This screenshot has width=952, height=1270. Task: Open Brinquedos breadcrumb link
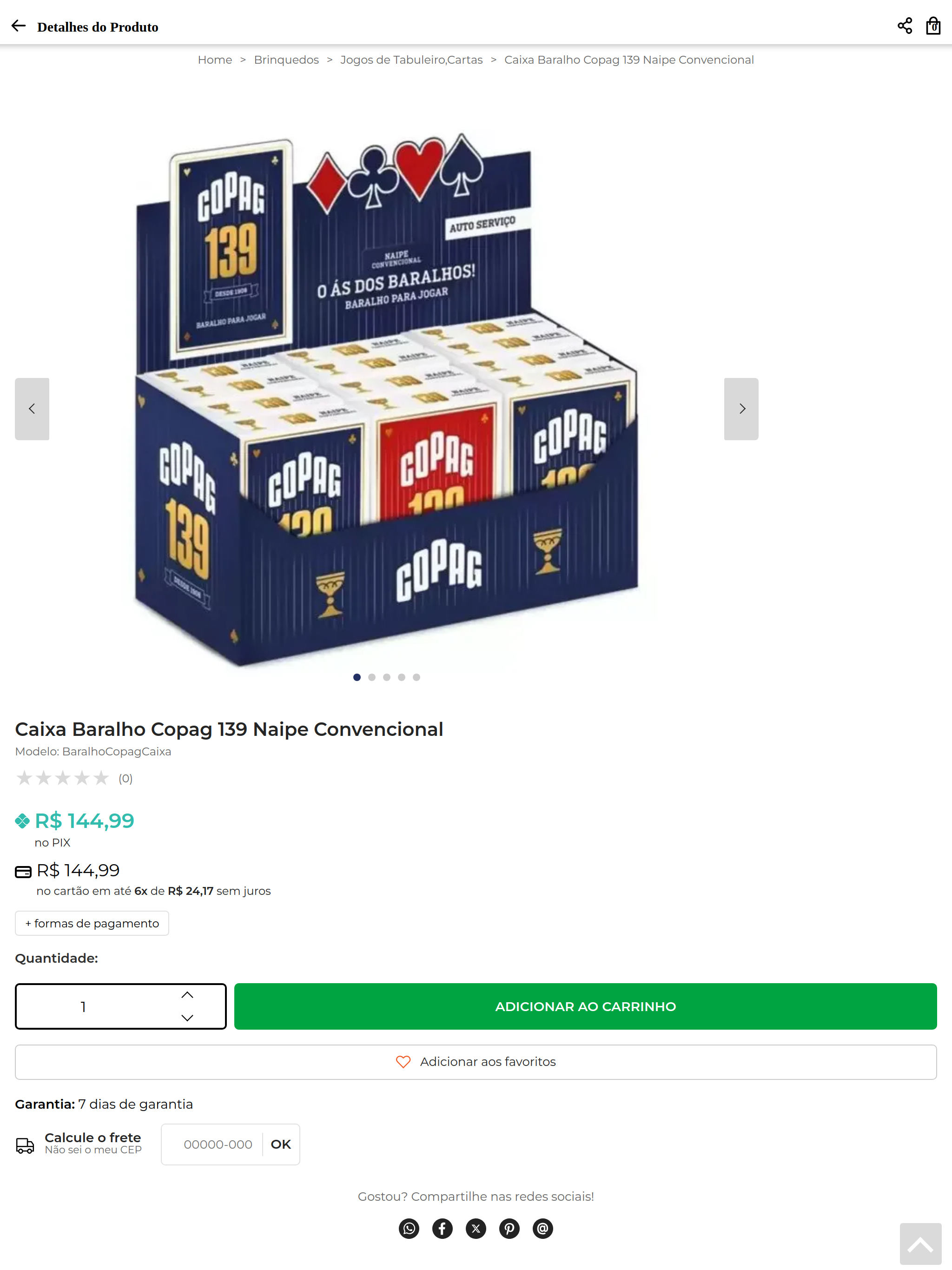[286, 60]
